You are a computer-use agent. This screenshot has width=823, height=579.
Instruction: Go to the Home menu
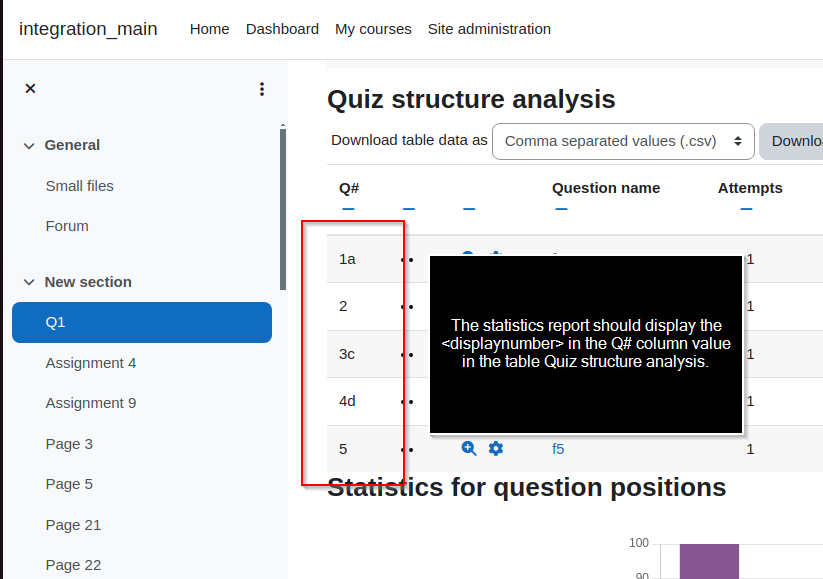(209, 29)
